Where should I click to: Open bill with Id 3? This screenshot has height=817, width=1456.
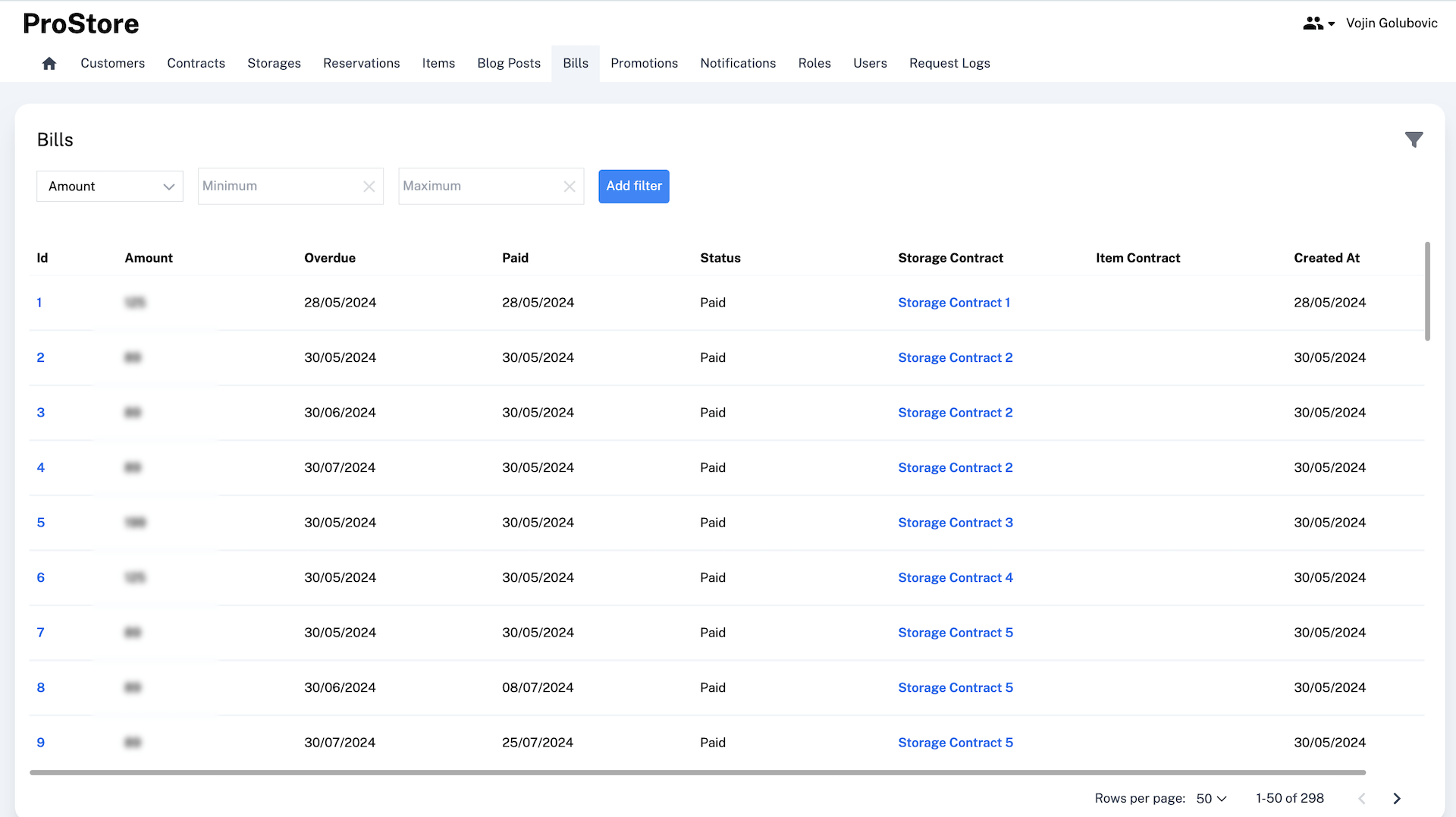pyautogui.click(x=41, y=413)
